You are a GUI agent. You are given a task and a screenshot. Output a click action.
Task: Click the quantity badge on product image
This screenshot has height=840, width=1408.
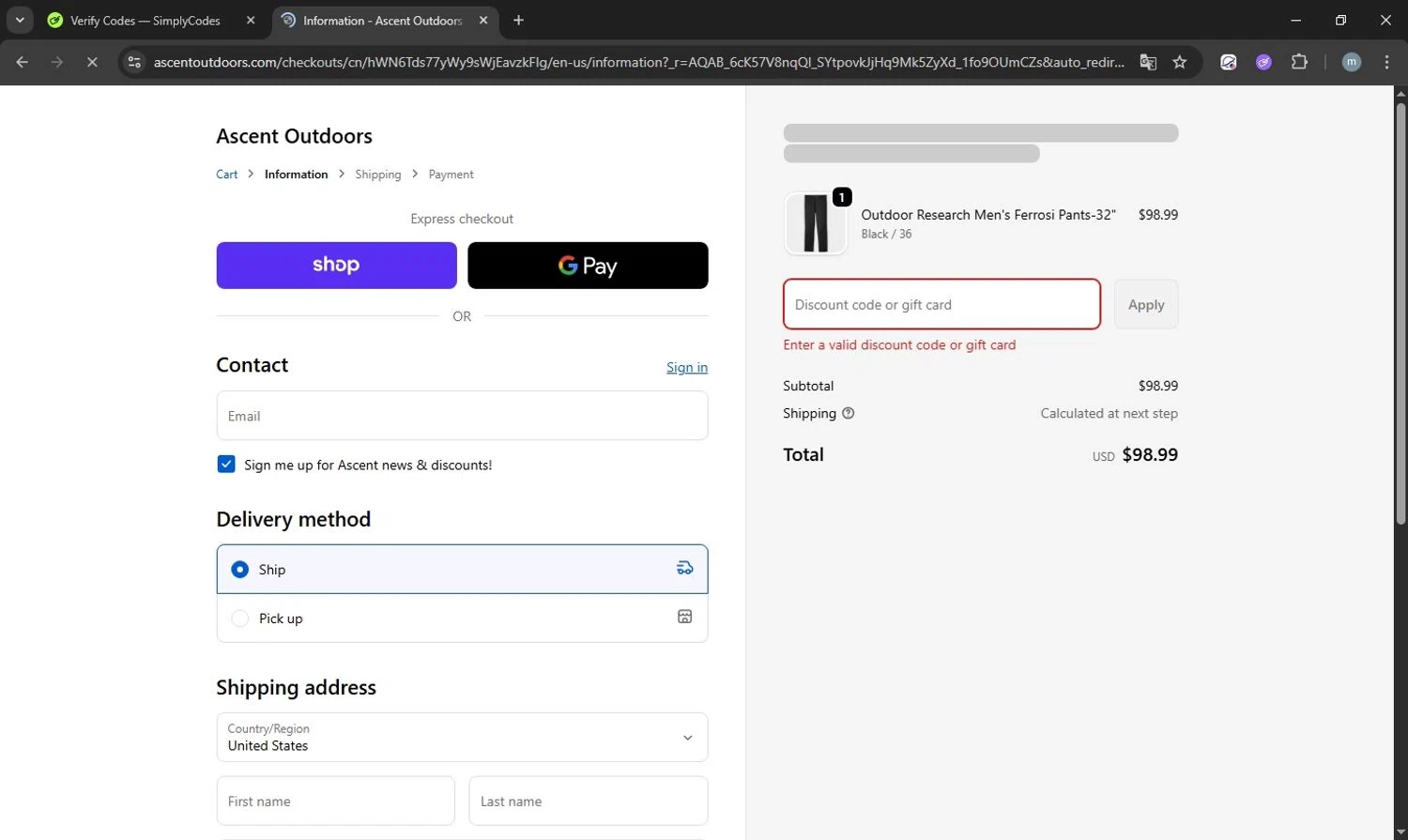click(x=842, y=197)
